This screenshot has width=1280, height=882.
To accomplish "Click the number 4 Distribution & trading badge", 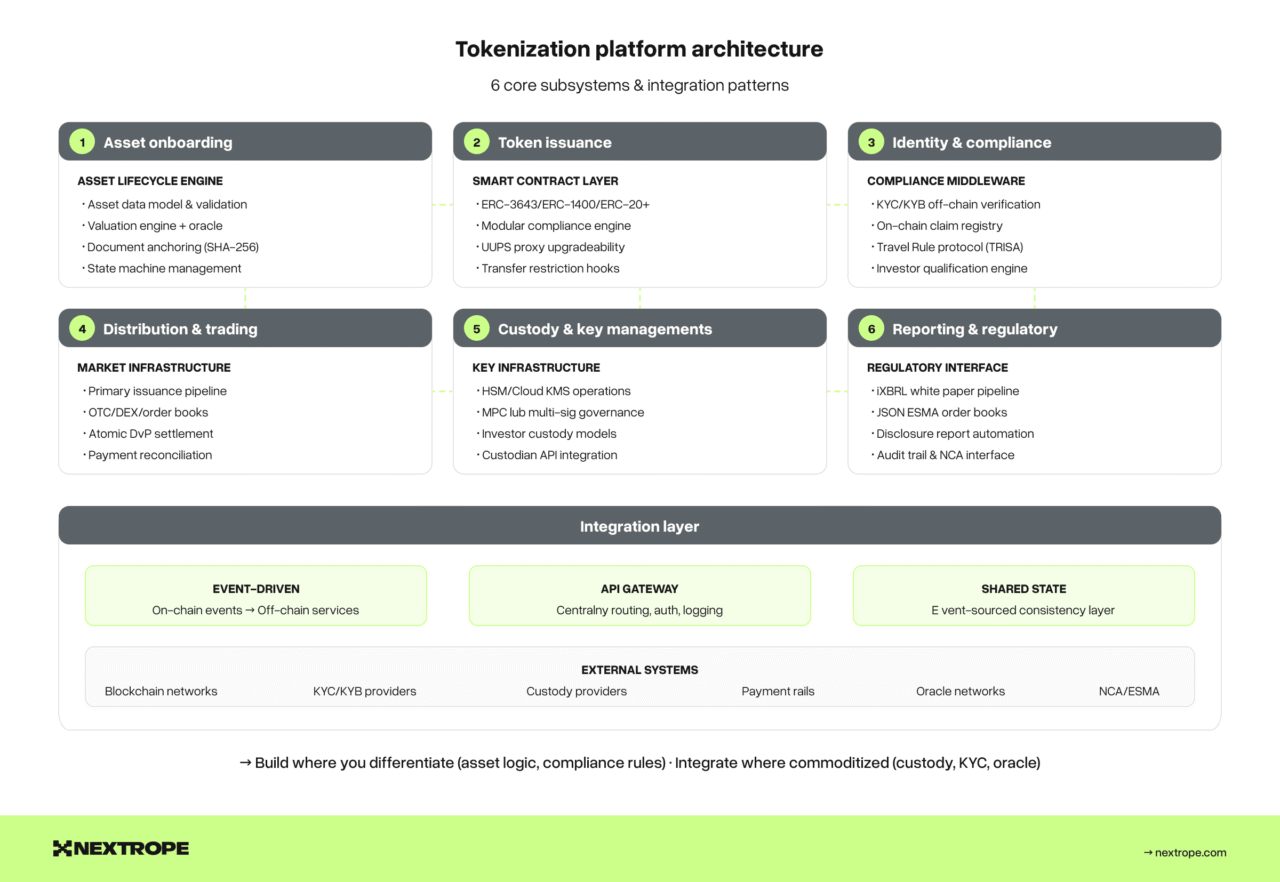I will coord(82,329).
